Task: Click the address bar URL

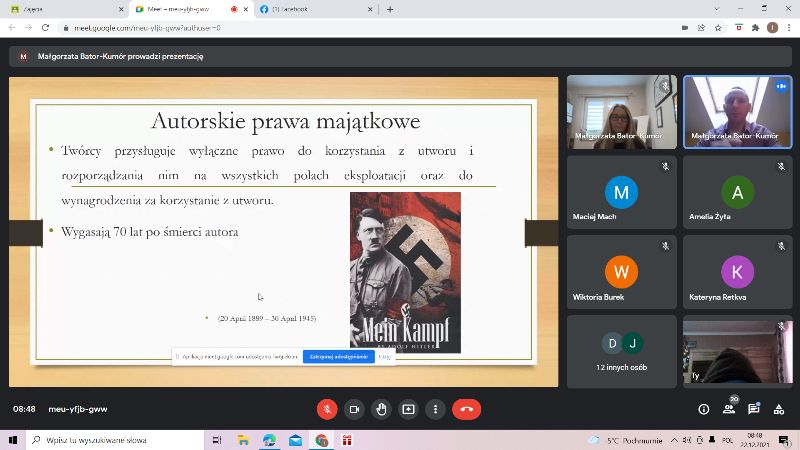Action: click(147, 28)
